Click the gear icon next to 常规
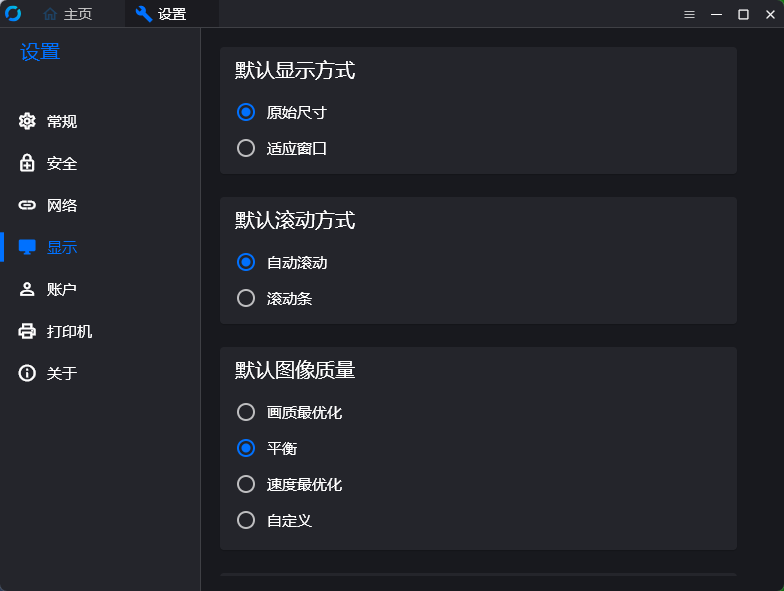Image resolution: width=784 pixels, height=591 pixels. [x=27, y=122]
